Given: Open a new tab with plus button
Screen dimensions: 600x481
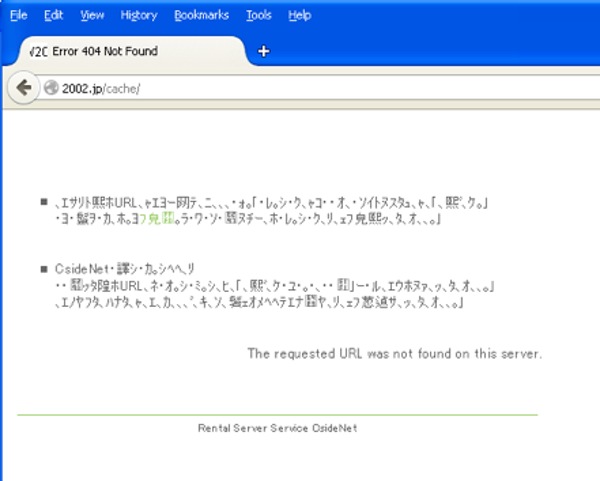Looking at the screenshot, I should pyautogui.click(x=264, y=52).
